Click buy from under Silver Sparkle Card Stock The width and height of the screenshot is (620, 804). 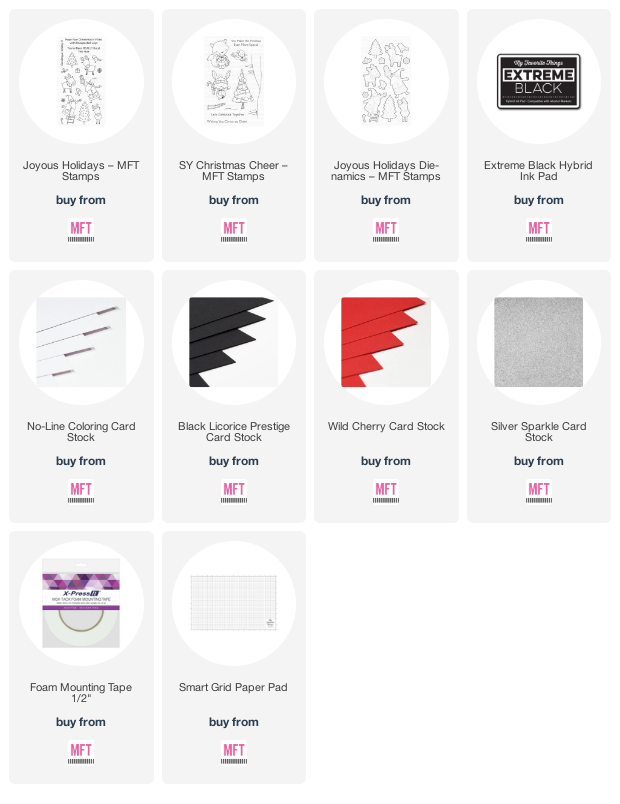[539, 461]
